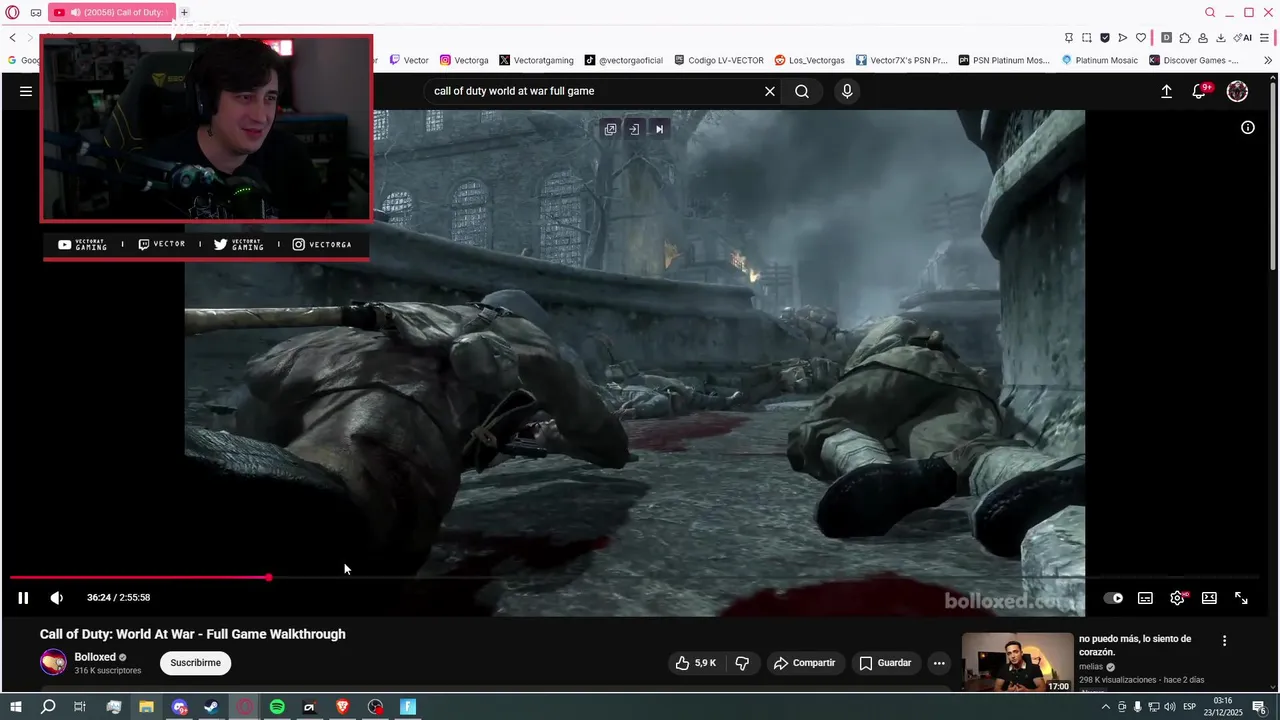Open the recommended video options menu dots
The image size is (1280, 720).
point(1224,641)
